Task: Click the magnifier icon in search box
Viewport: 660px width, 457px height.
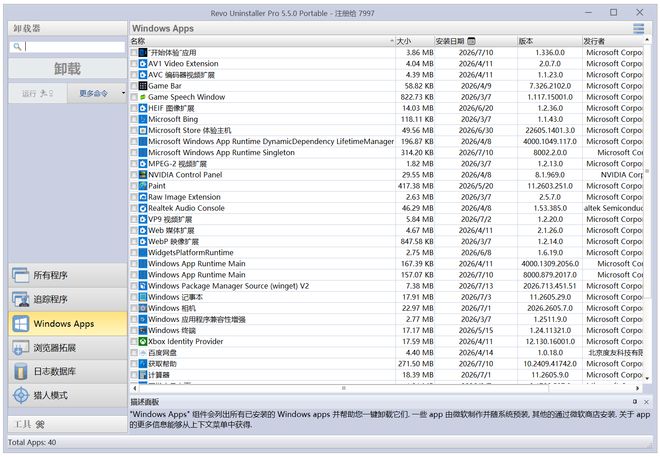Action: click(x=17, y=46)
